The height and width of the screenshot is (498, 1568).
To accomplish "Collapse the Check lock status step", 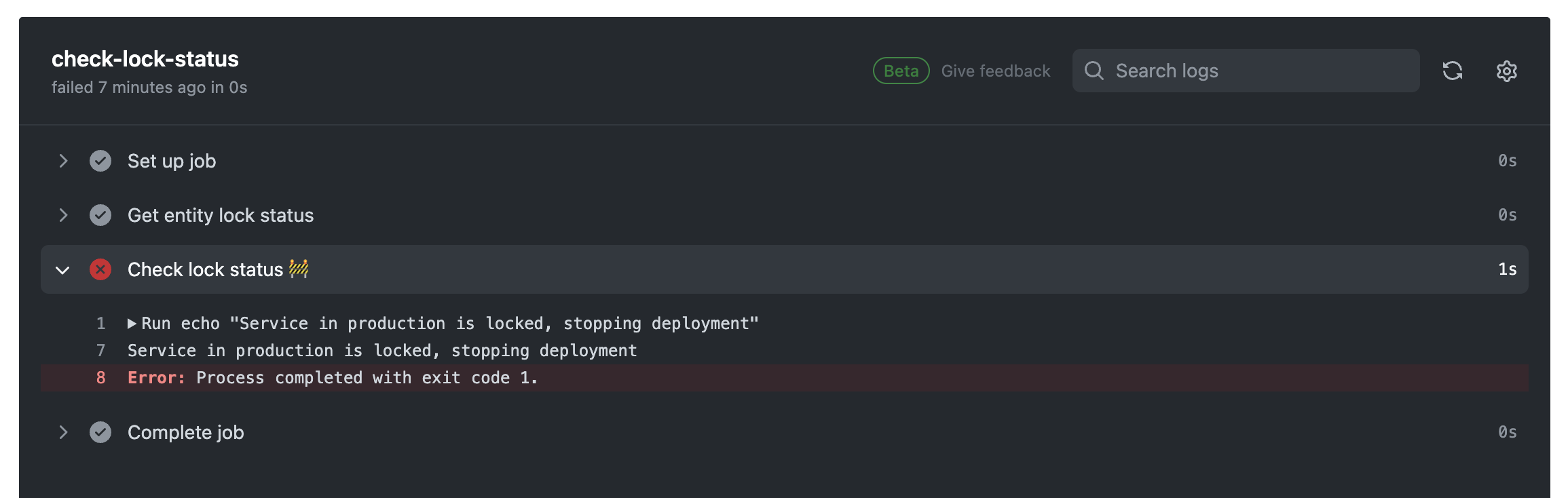I will coord(62,270).
